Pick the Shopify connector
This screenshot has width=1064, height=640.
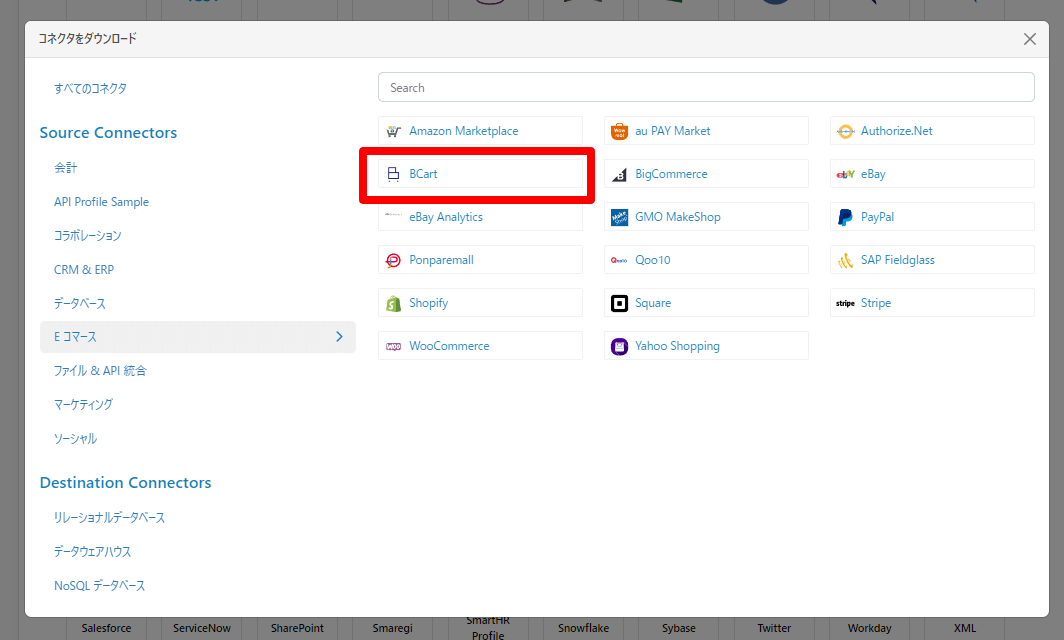480,303
